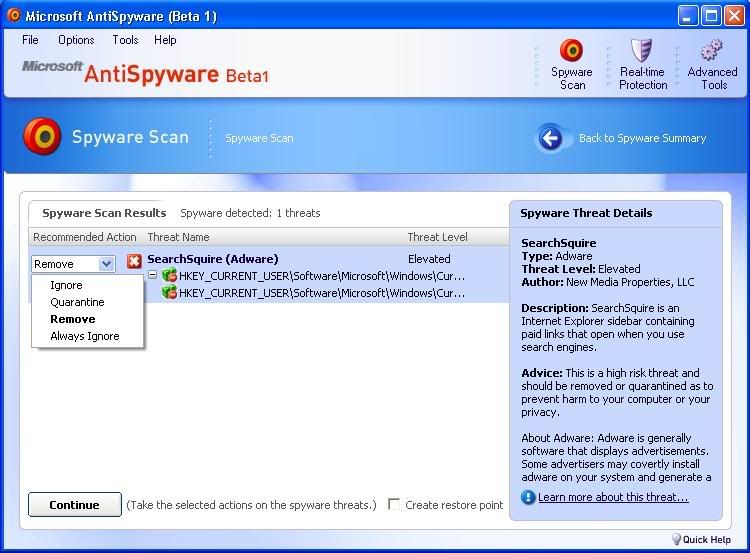Click the second registry key threat icon
Image resolution: width=750 pixels, height=553 pixels.
(x=169, y=292)
